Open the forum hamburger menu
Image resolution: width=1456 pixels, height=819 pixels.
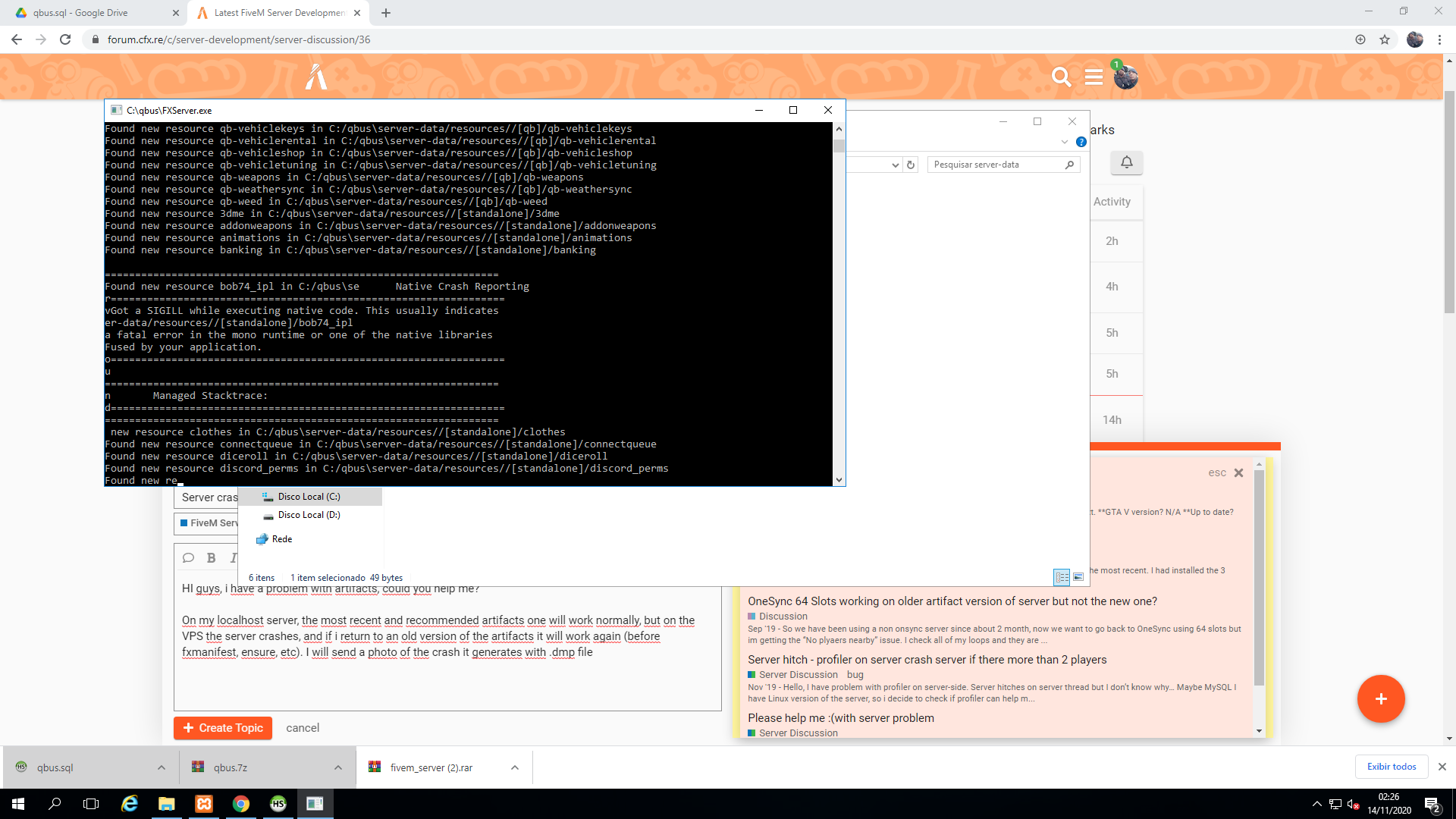pyautogui.click(x=1094, y=77)
